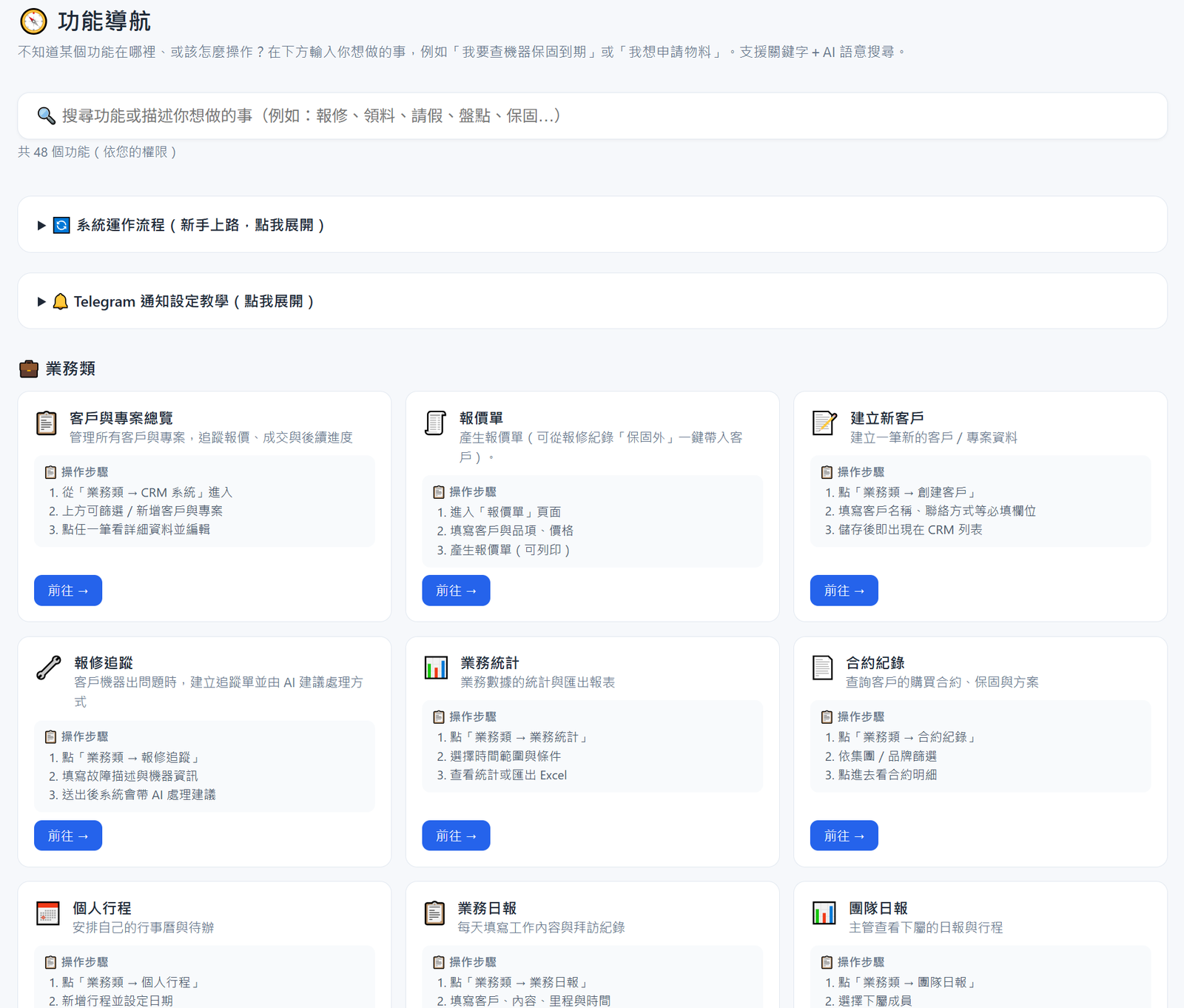Click 前往 button in 報修追蹤 card
The height and width of the screenshot is (1008, 1184).
(68, 836)
